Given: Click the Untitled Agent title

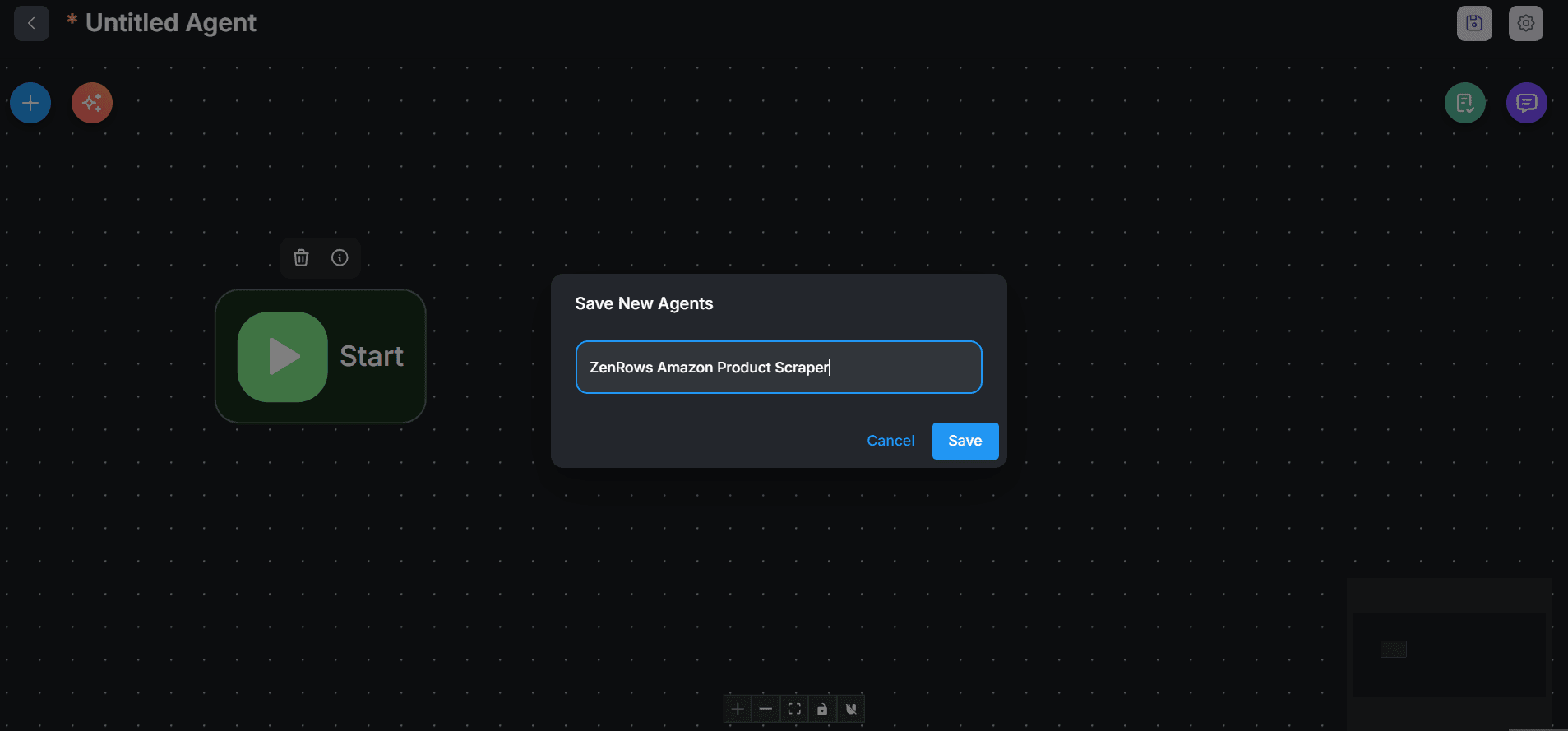Looking at the screenshot, I should (171, 23).
